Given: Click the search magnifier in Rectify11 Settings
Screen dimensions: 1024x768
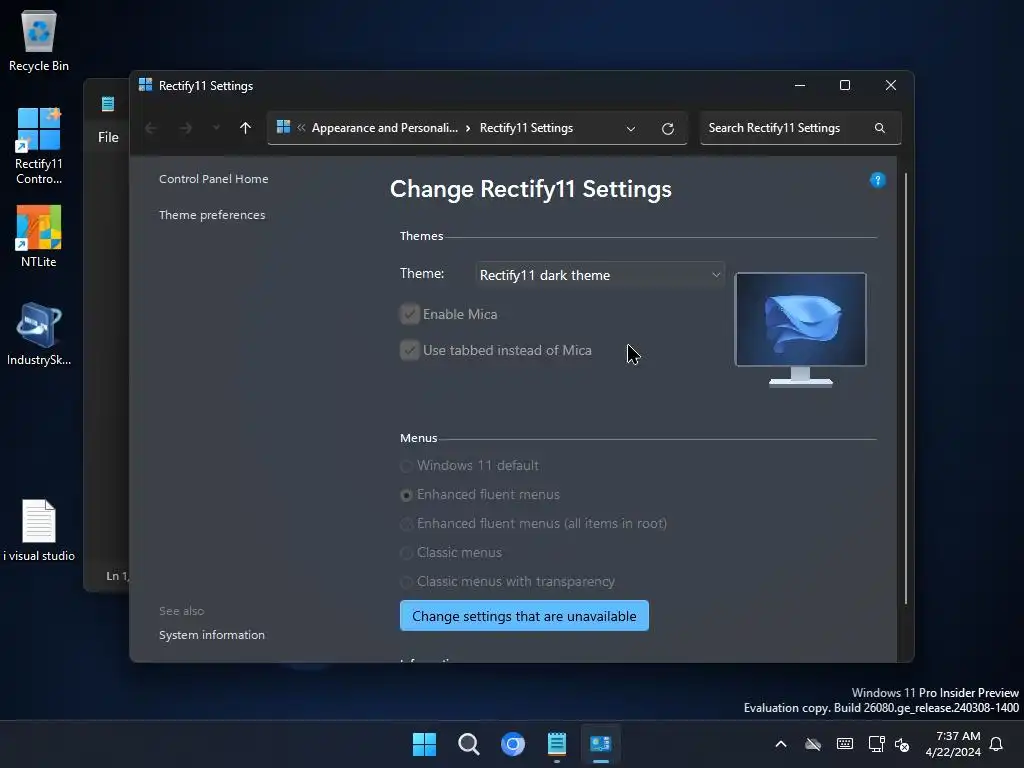Looking at the screenshot, I should tap(880, 128).
